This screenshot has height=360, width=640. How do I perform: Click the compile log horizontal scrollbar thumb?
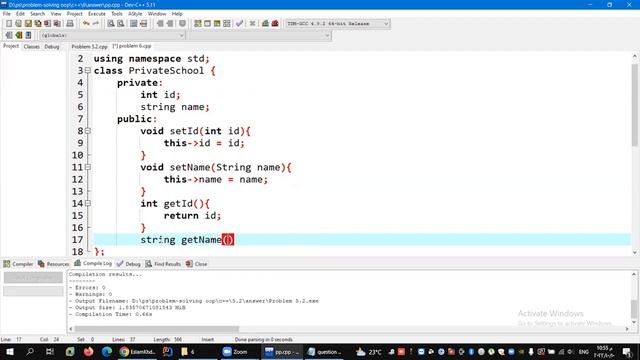click(x=157, y=329)
